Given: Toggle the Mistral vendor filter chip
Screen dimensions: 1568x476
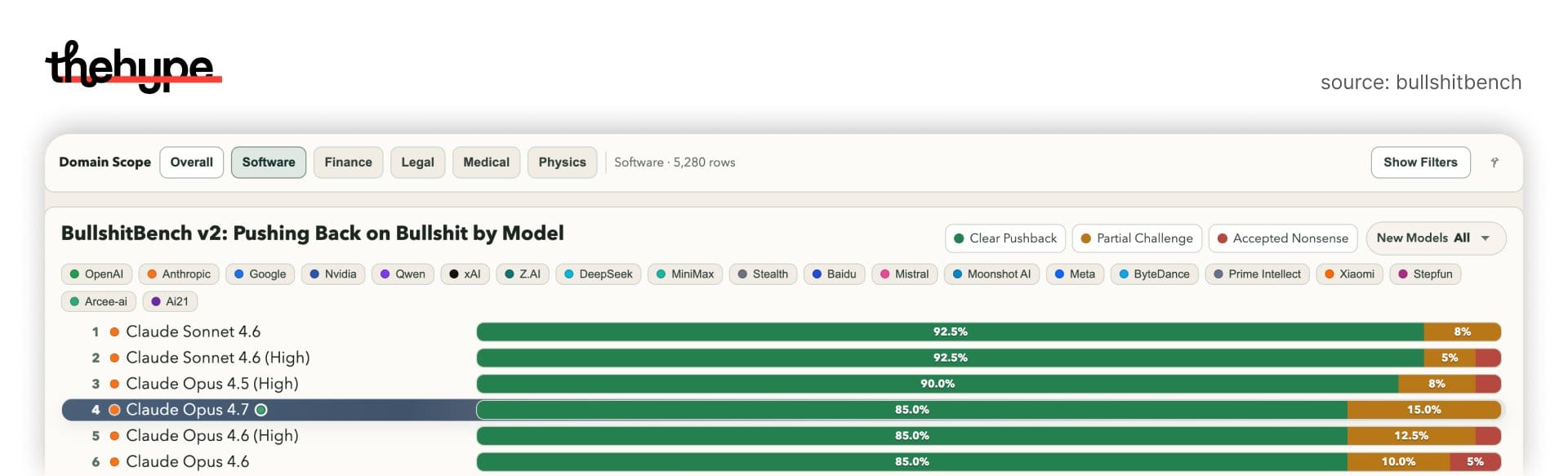Looking at the screenshot, I should [904, 274].
